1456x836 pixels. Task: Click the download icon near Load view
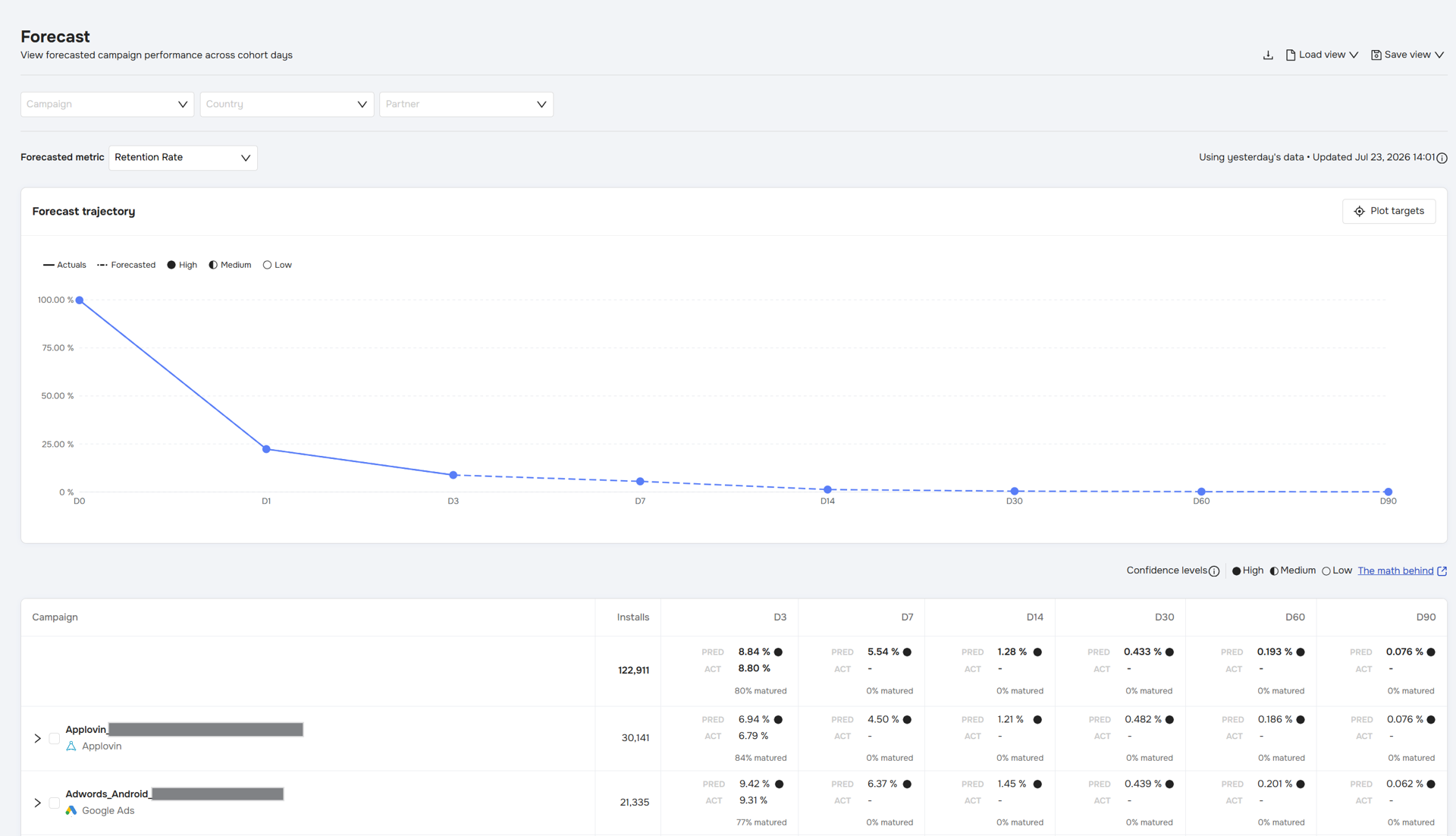point(1268,55)
